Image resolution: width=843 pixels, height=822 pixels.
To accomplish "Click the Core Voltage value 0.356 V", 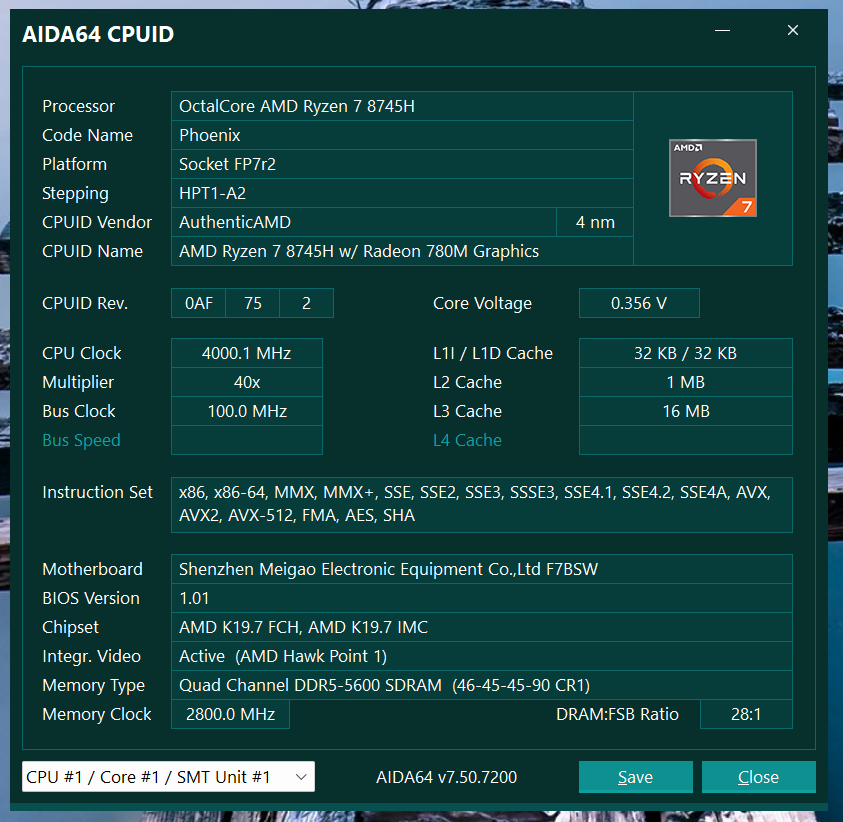I will point(639,303).
